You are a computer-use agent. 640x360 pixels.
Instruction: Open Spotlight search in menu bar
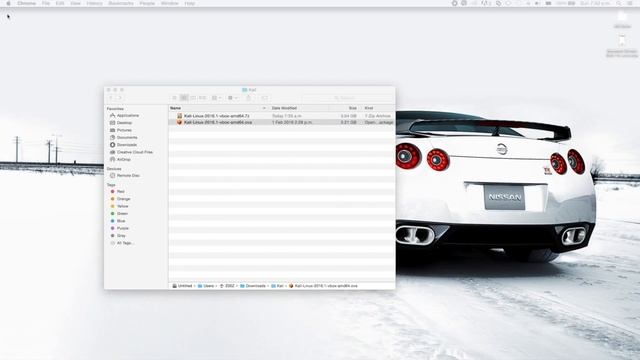click(x=619, y=3)
